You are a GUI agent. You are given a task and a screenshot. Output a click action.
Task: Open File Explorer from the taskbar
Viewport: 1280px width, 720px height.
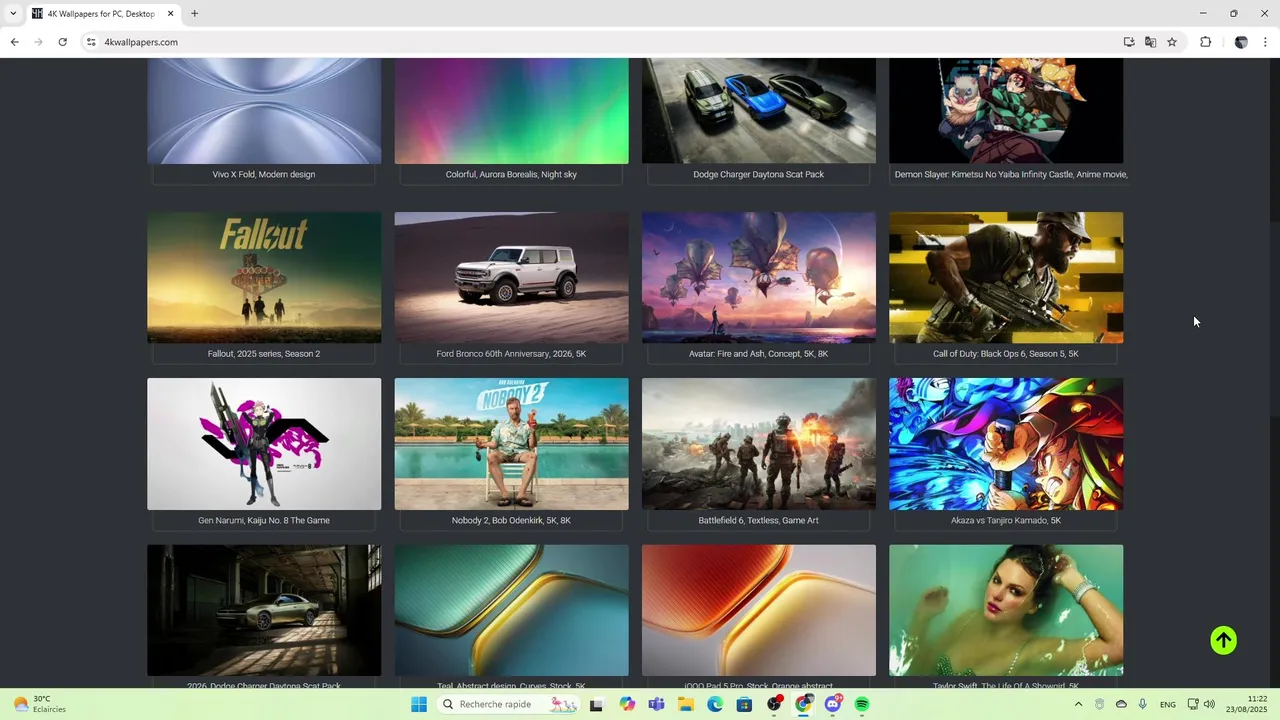click(x=686, y=704)
